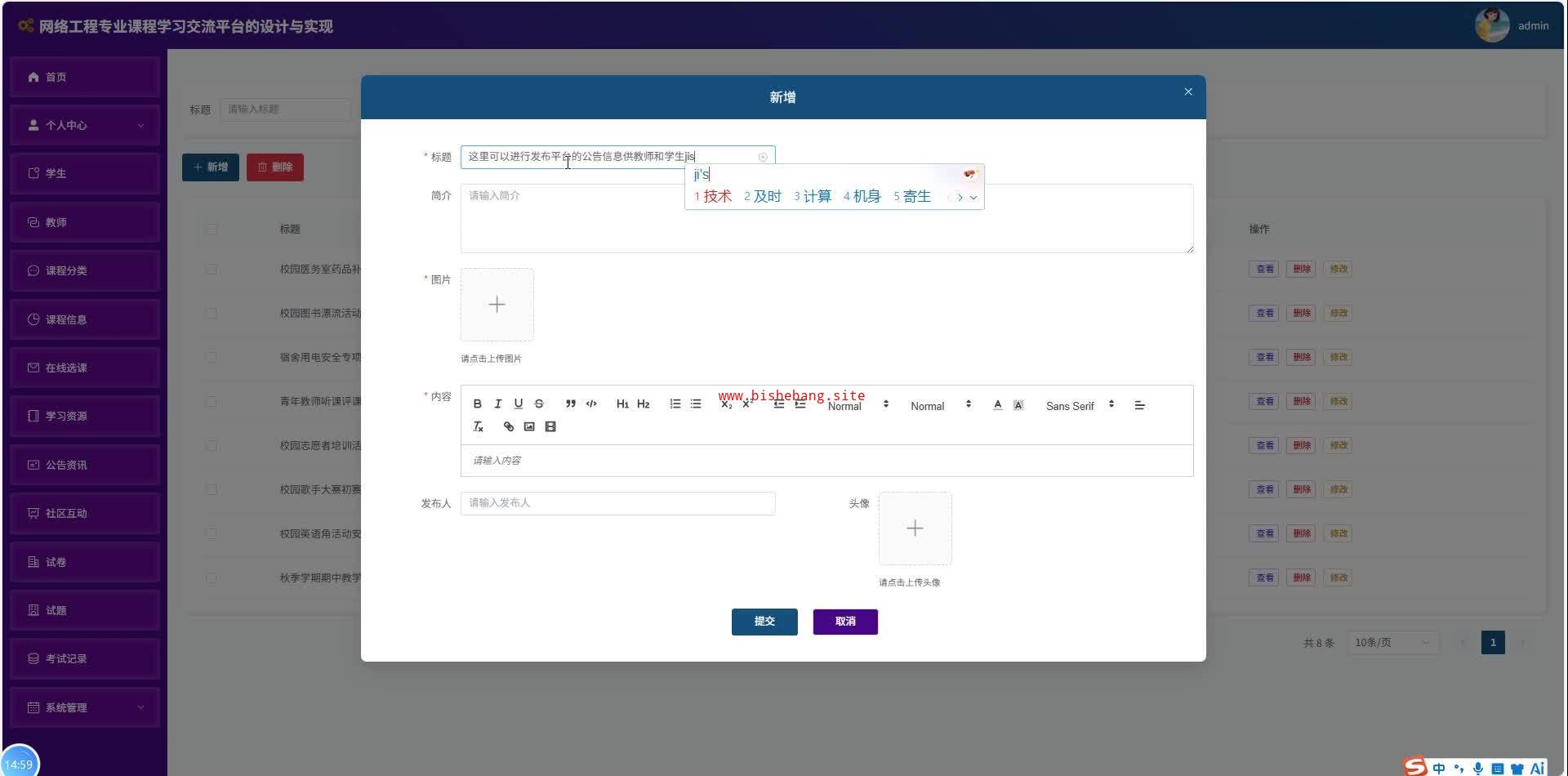
Task: Click the 提交 submit button
Action: 764,622
